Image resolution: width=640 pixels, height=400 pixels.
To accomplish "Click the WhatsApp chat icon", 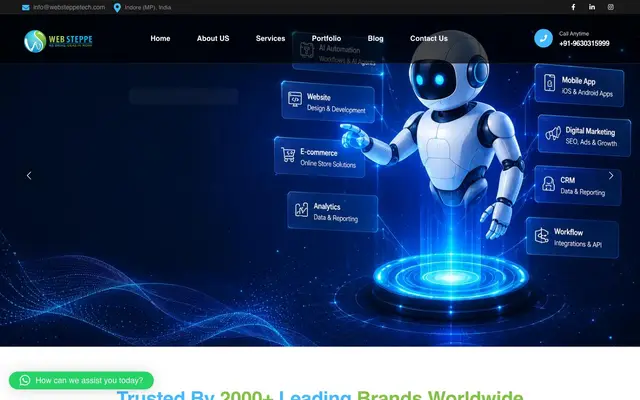I will coord(25,380).
